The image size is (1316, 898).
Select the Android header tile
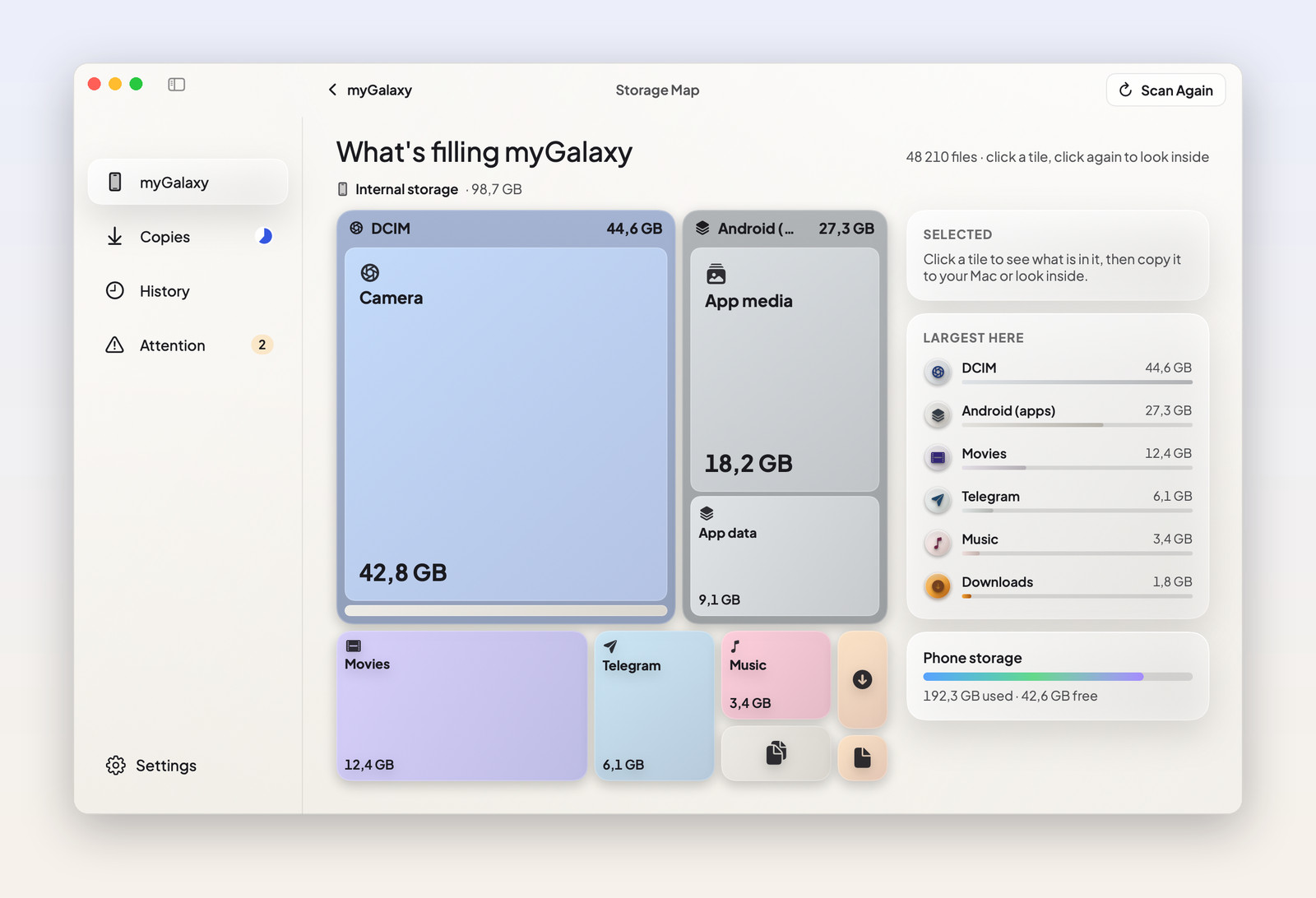(x=785, y=229)
